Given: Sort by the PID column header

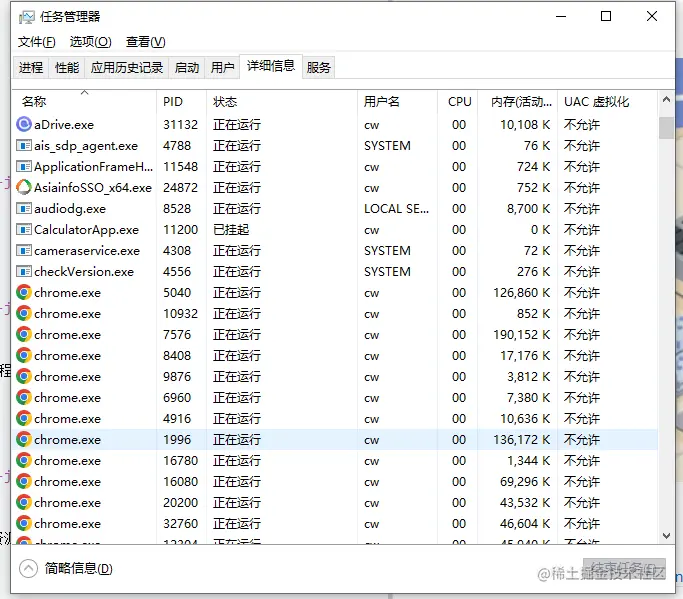Looking at the screenshot, I should 181,102.
